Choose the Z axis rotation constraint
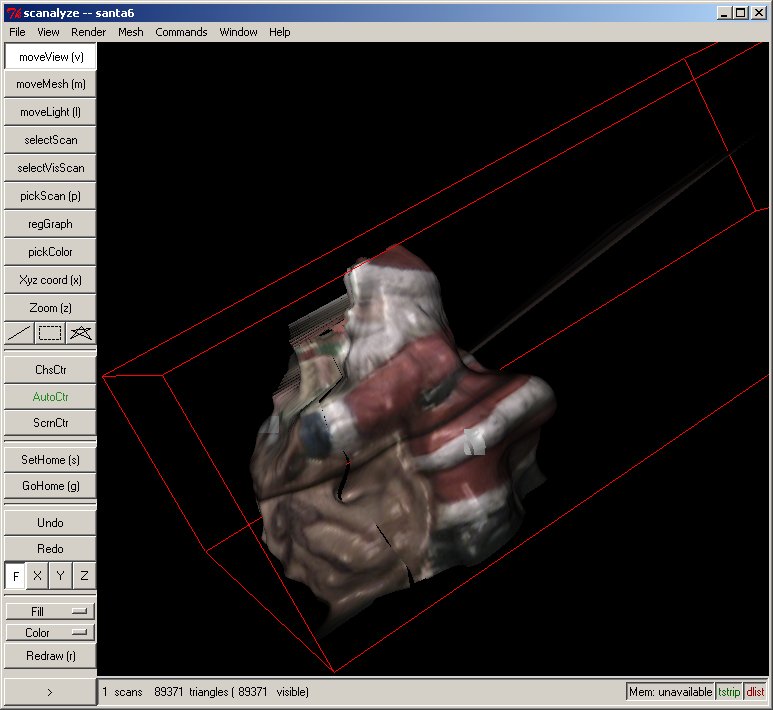The image size is (773, 710). pos(84,576)
